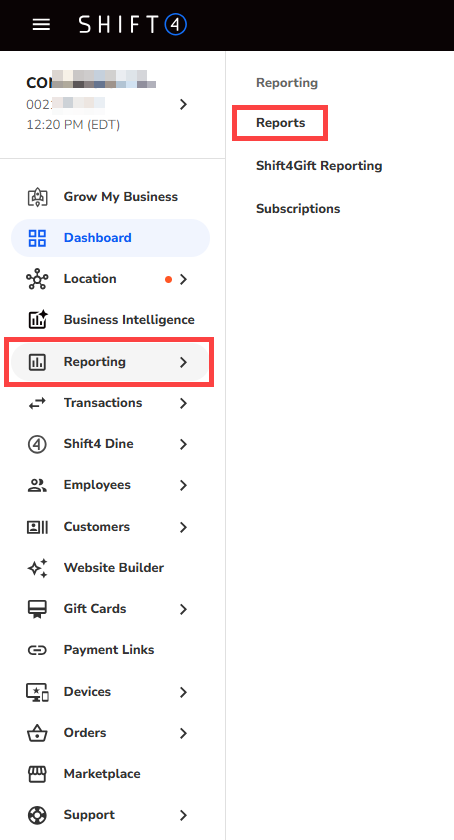Open Payment Links page

point(109,650)
